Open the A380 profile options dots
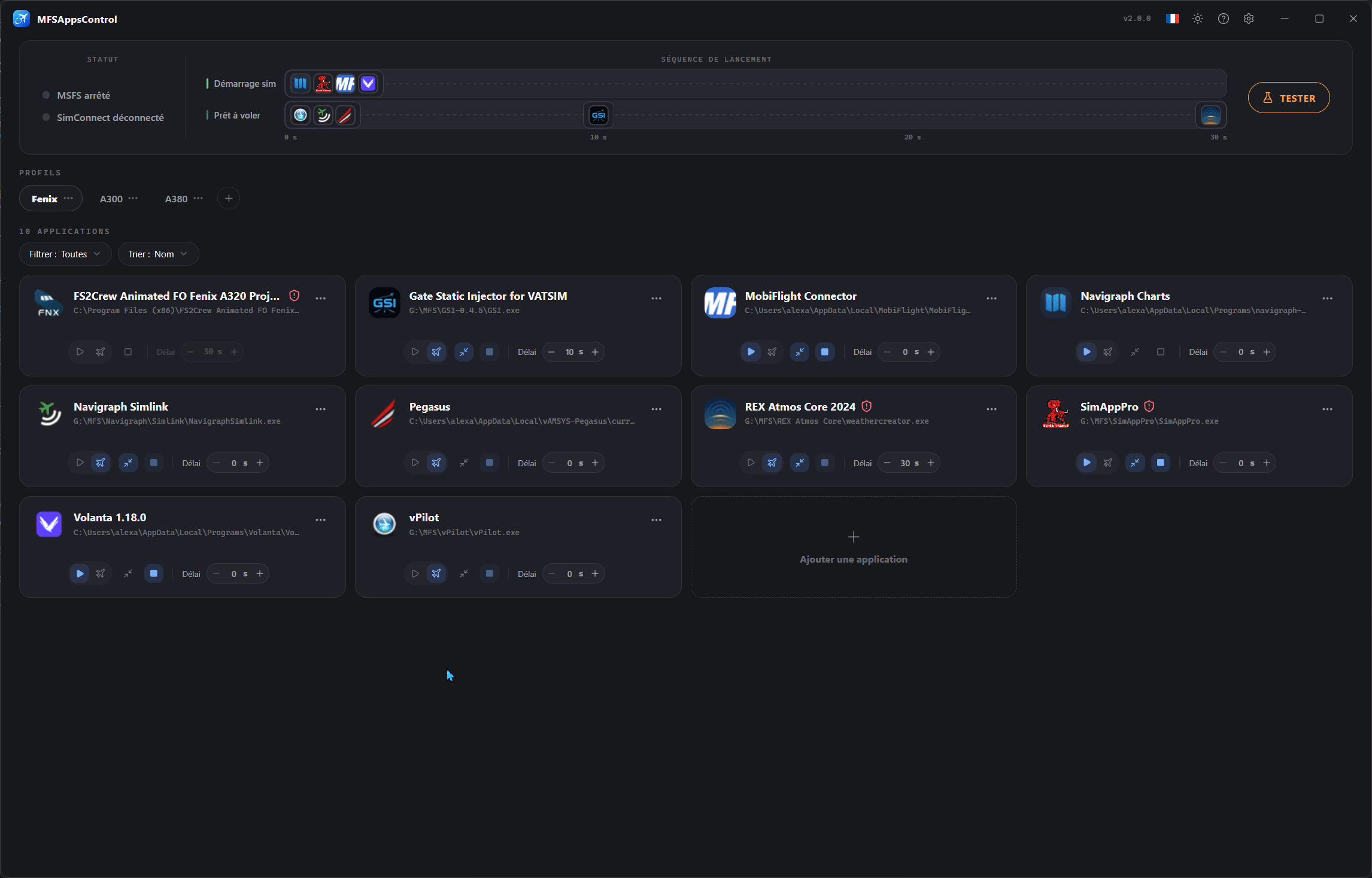Viewport: 1372px width, 878px height. [198, 198]
